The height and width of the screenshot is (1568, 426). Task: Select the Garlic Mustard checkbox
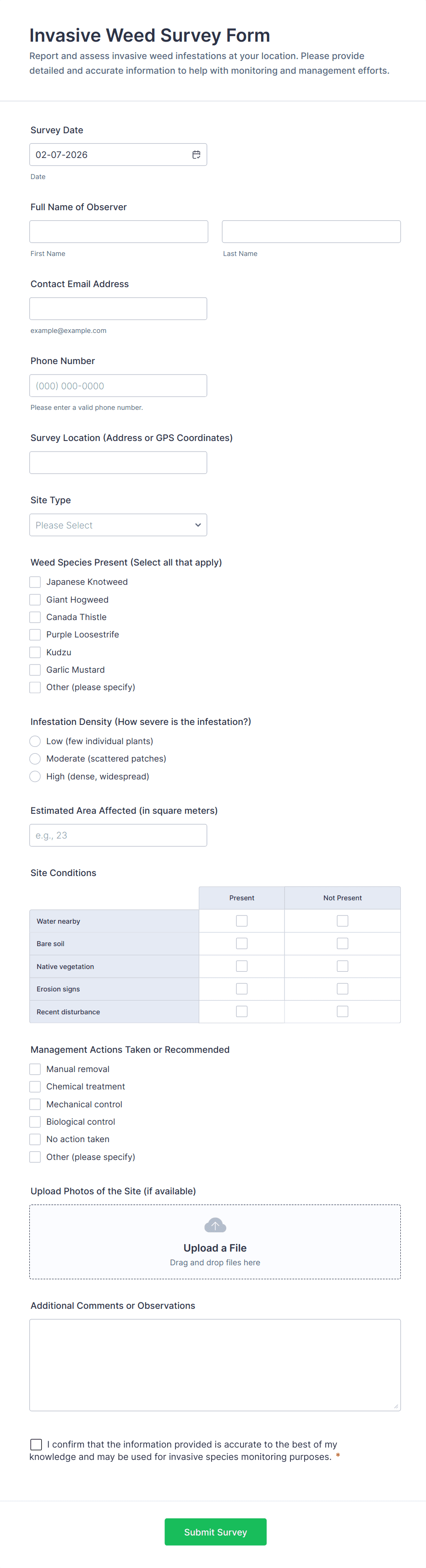point(35,670)
